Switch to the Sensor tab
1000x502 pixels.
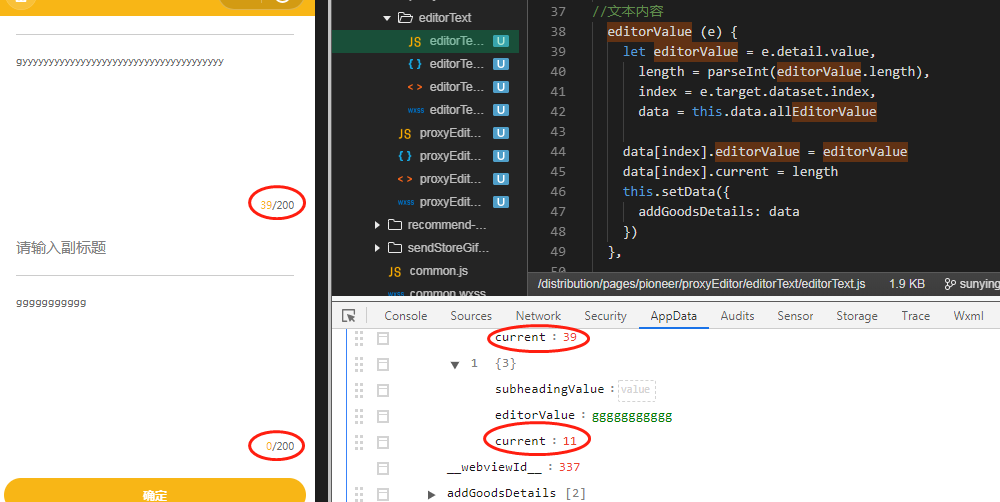(x=795, y=316)
